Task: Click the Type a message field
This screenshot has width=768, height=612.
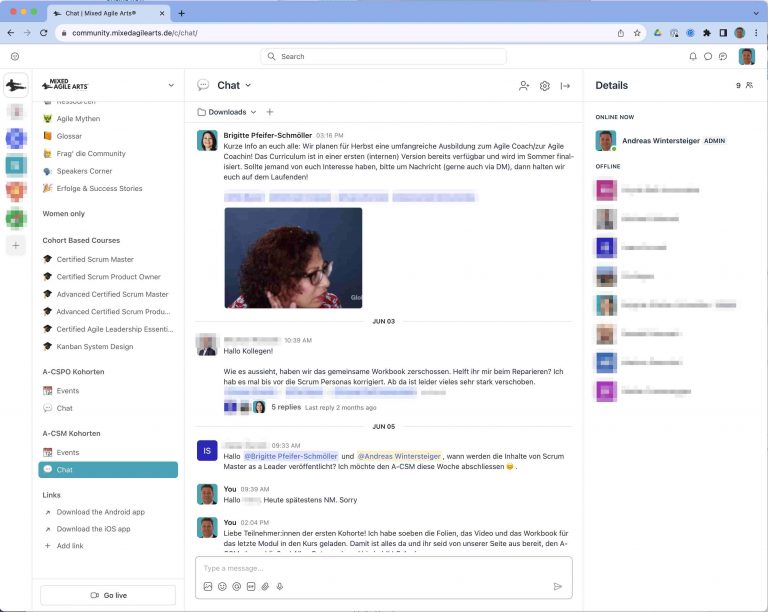Action: tap(380, 568)
